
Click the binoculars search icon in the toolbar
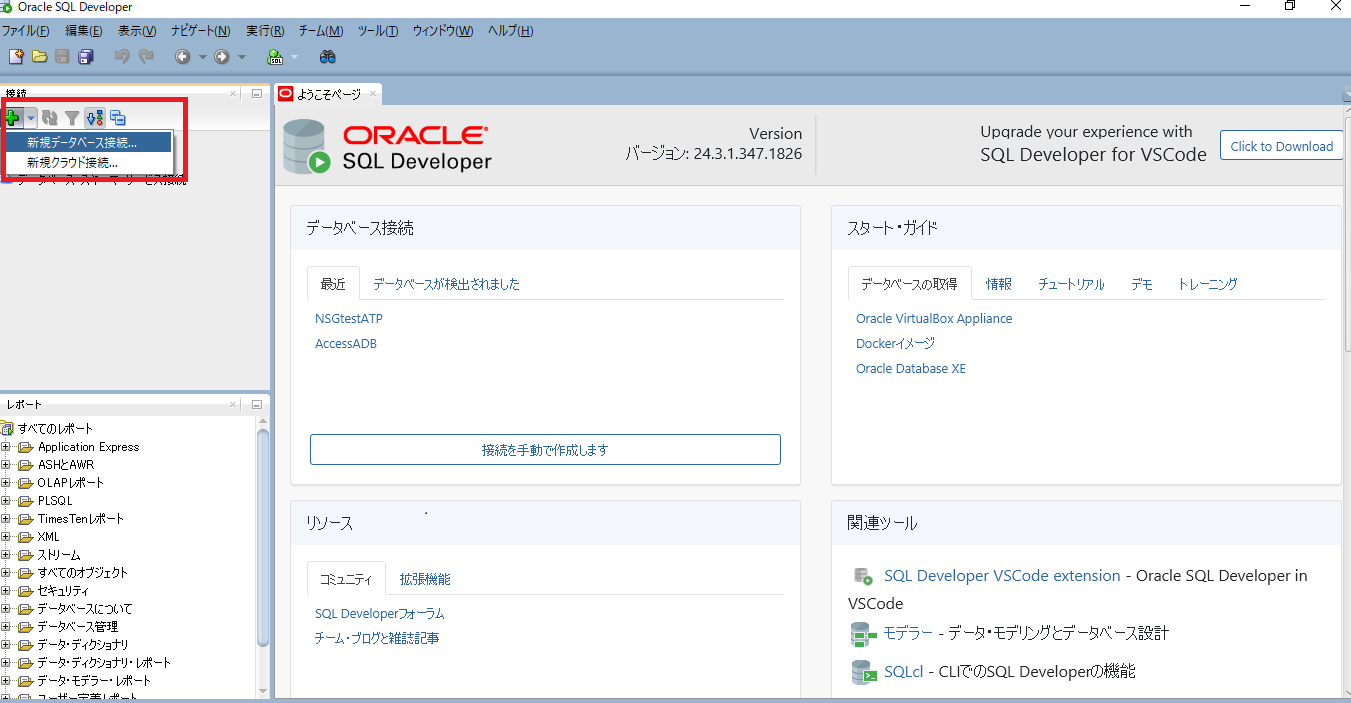(327, 56)
